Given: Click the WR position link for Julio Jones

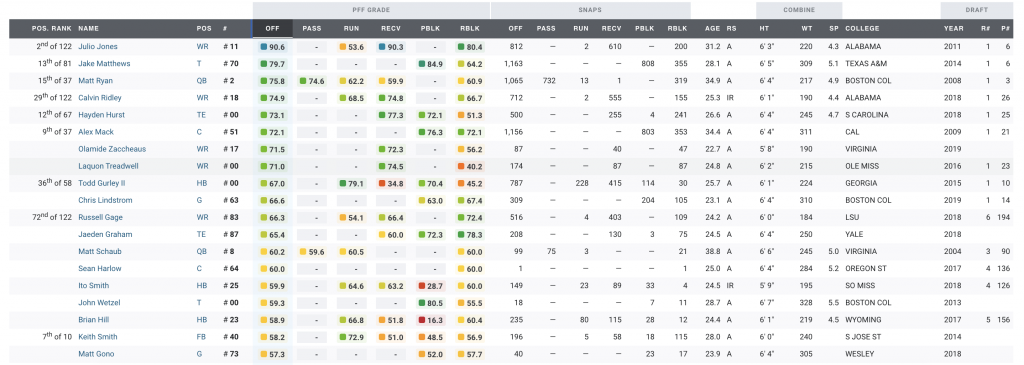Looking at the screenshot, I should click(202, 47).
